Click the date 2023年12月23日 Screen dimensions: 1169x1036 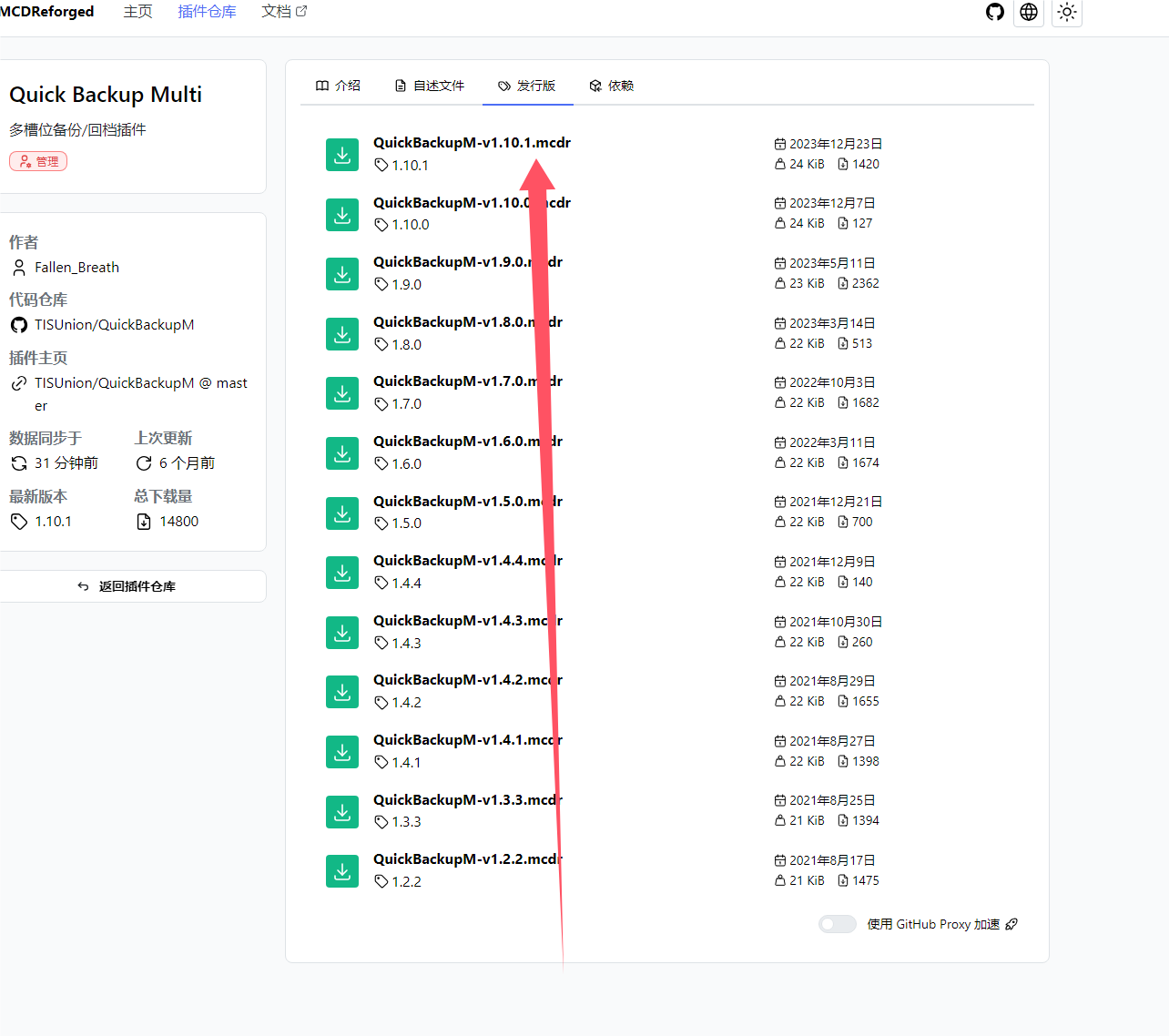pyautogui.click(x=836, y=144)
